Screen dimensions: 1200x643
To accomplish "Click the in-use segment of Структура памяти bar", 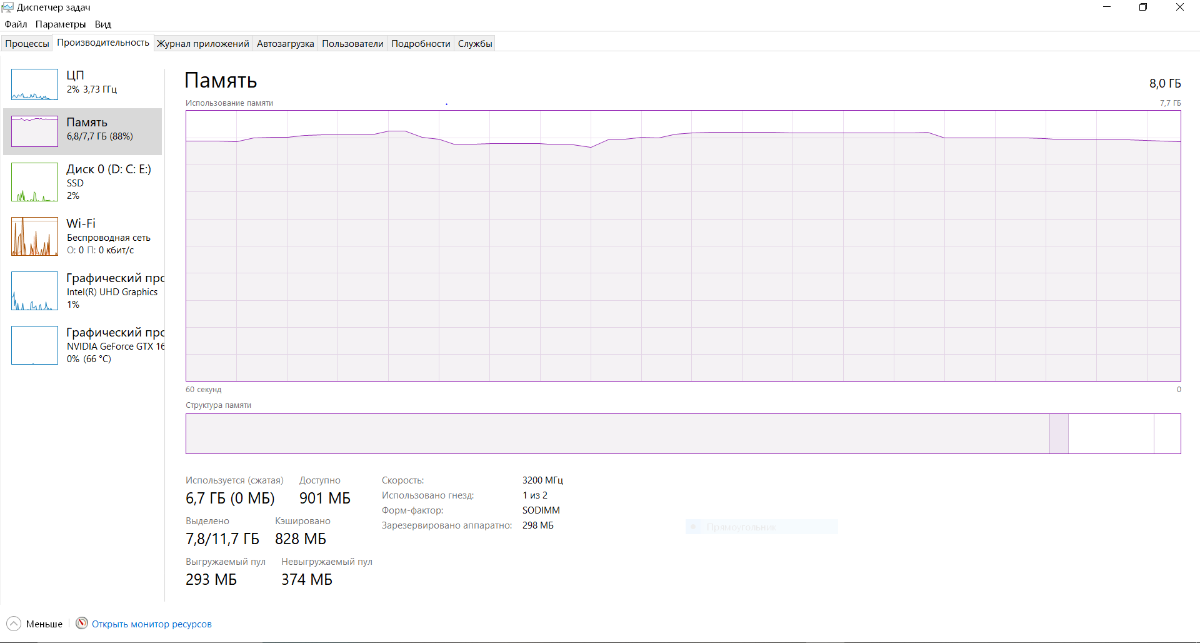I will tap(617, 433).
